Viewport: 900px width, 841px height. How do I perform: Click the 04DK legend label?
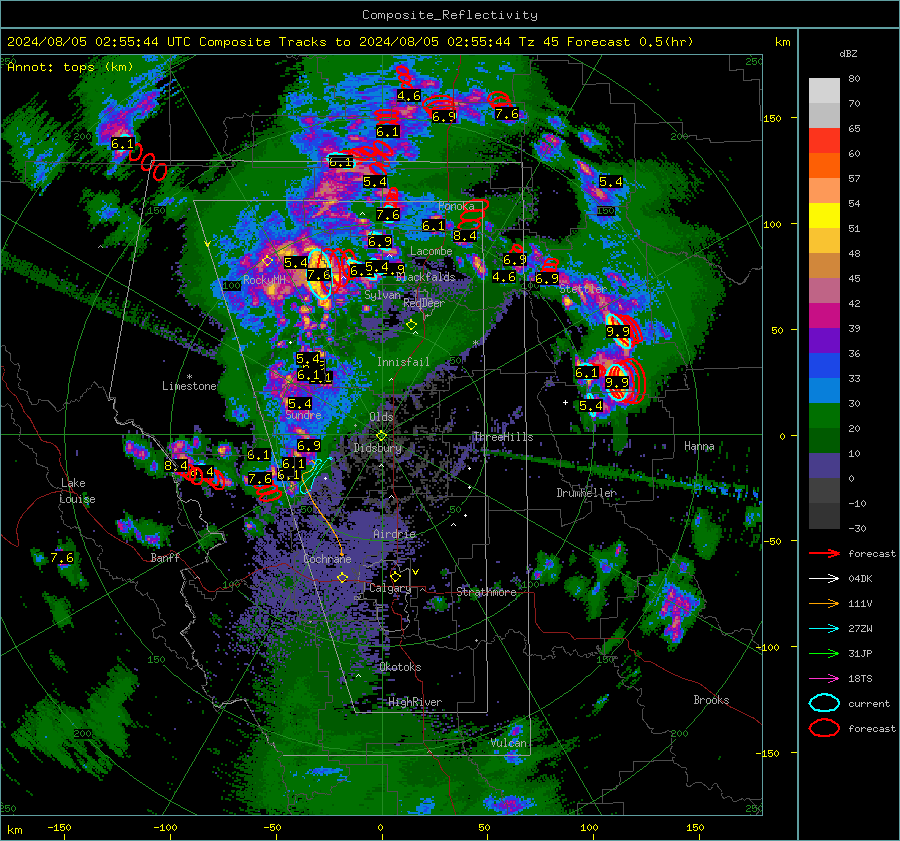(x=860, y=579)
